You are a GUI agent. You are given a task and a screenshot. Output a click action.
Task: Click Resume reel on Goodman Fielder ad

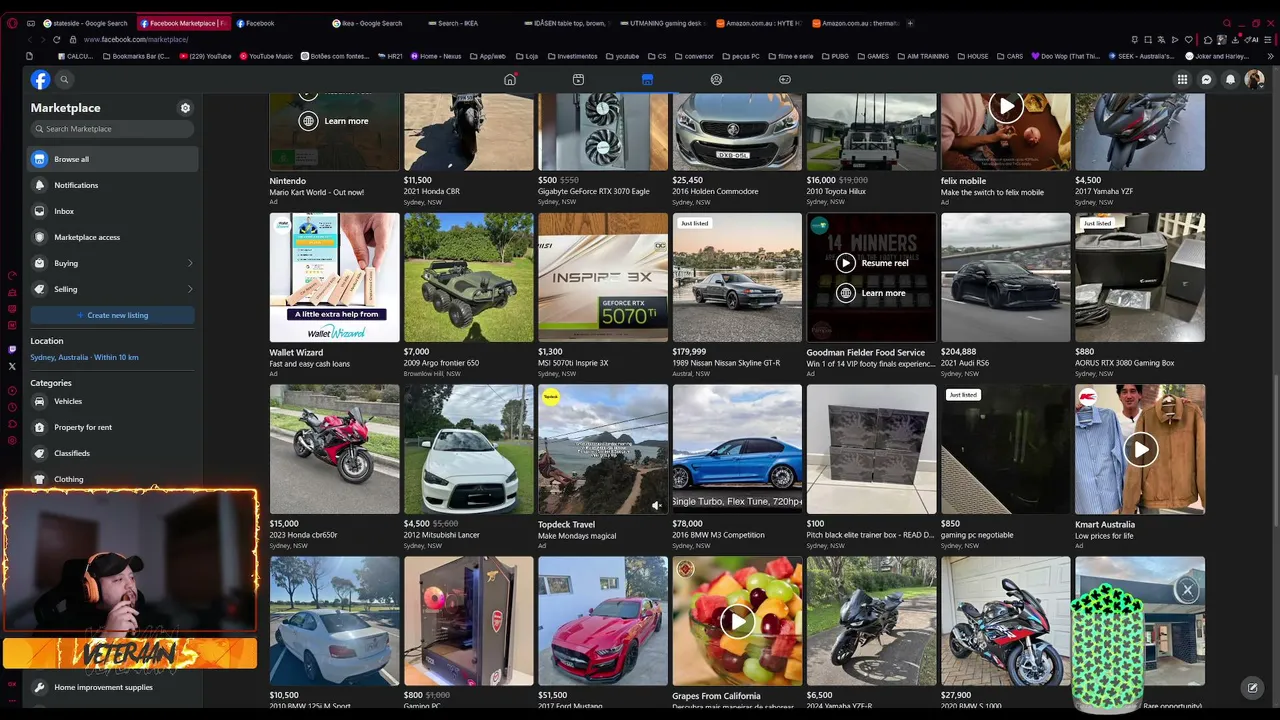[872, 263]
